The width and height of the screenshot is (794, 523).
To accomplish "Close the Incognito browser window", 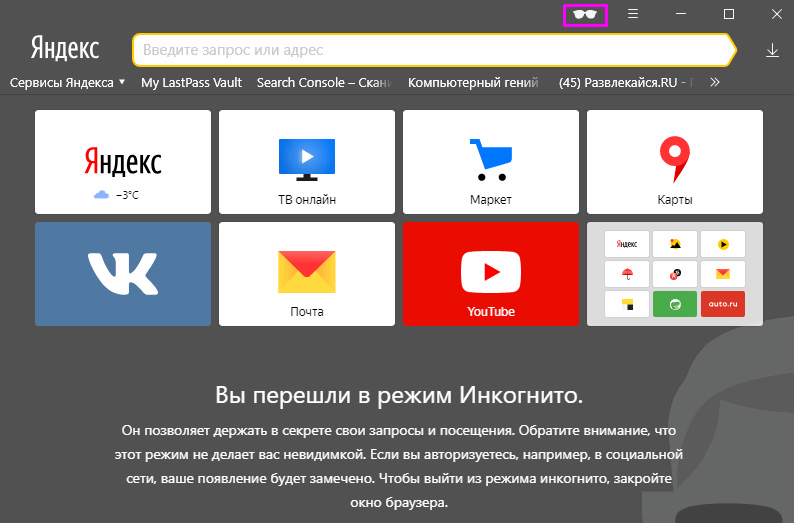I will pos(777,14).
